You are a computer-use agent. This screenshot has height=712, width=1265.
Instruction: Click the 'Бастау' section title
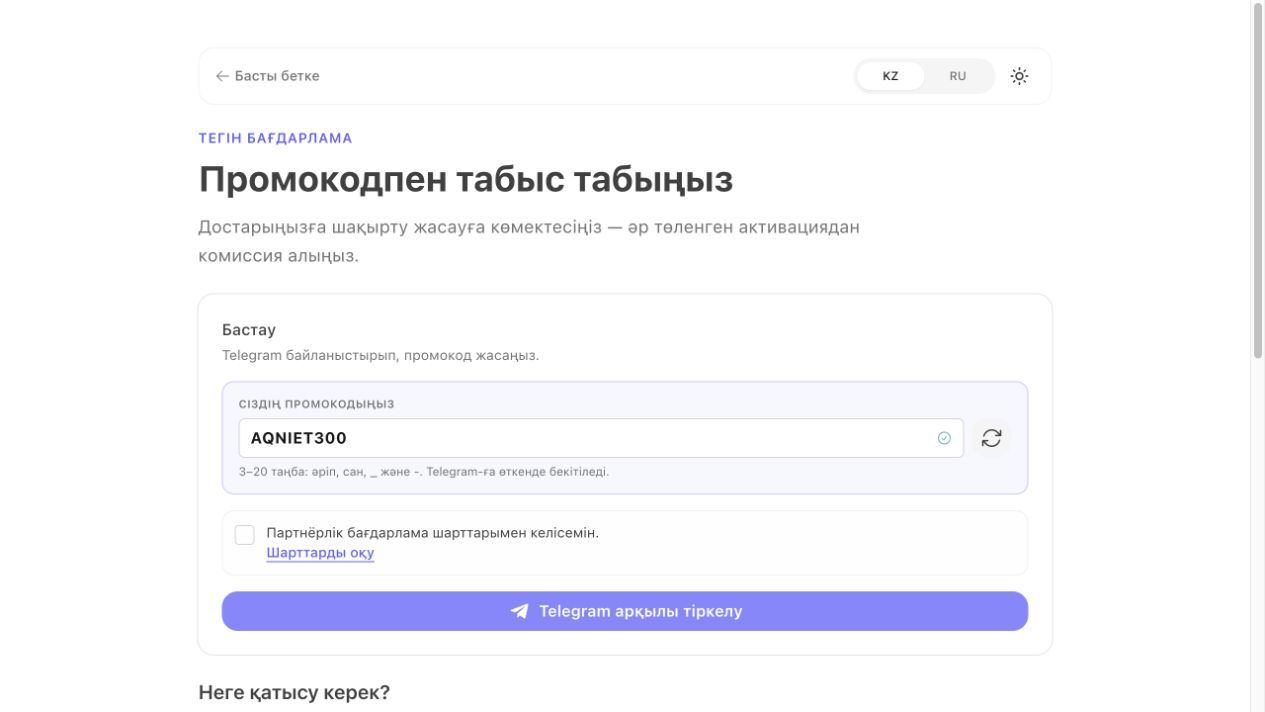pyautogui.click(x=249, y=330)
